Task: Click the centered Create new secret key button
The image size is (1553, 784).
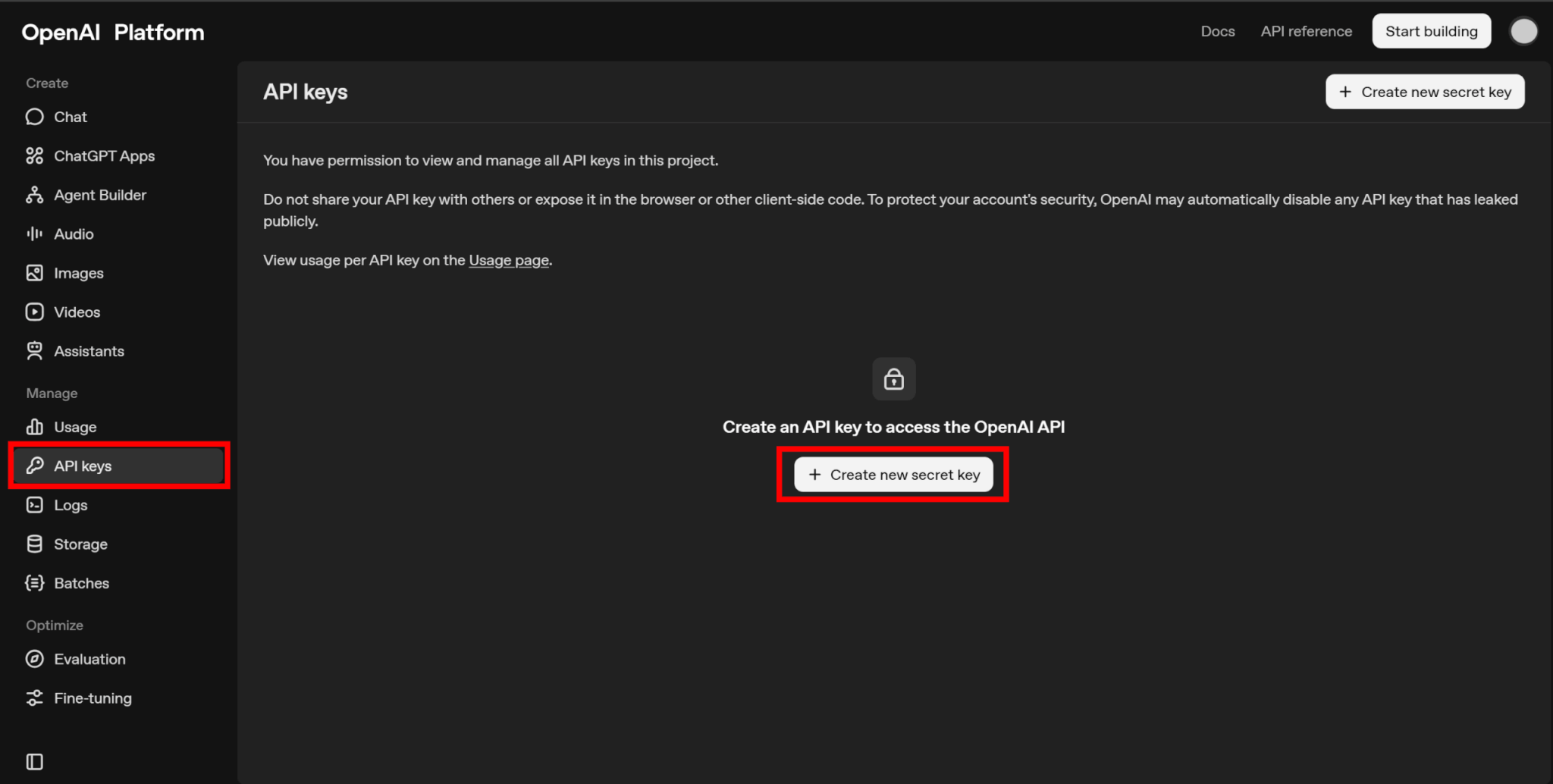Action: (x=893, y=475)
